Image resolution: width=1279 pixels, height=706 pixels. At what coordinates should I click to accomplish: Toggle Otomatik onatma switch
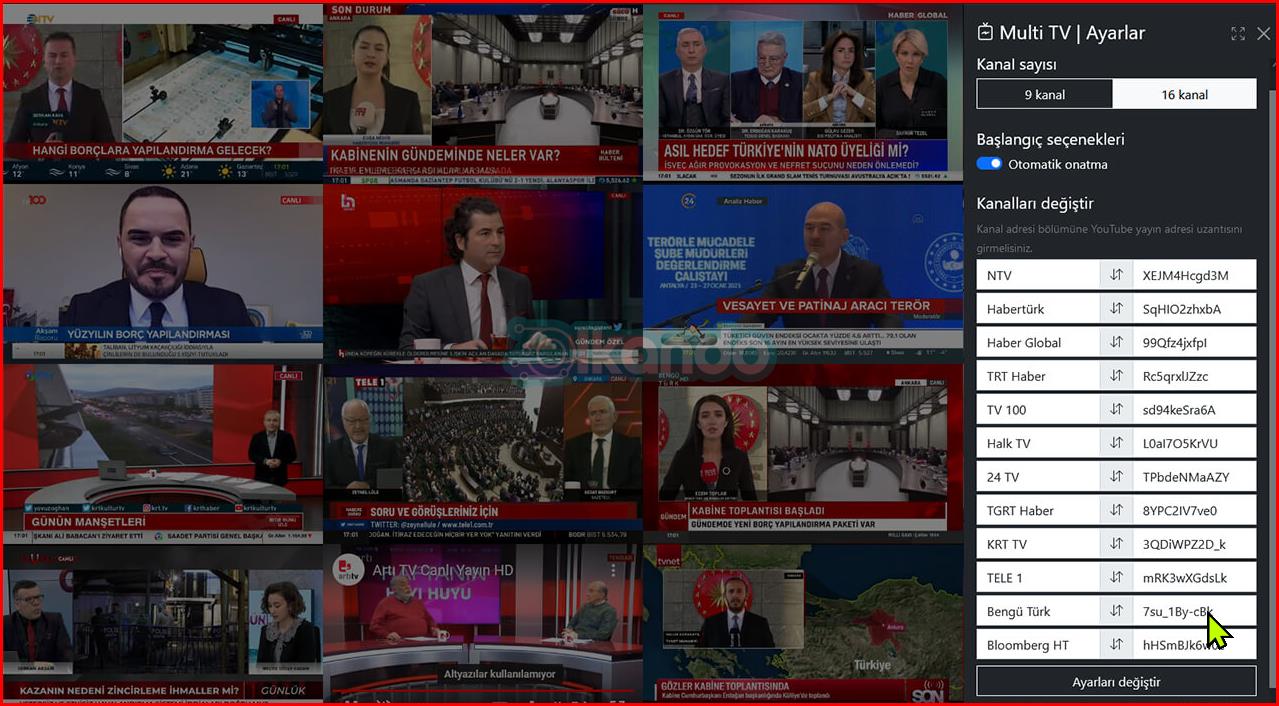coord(989,164)
